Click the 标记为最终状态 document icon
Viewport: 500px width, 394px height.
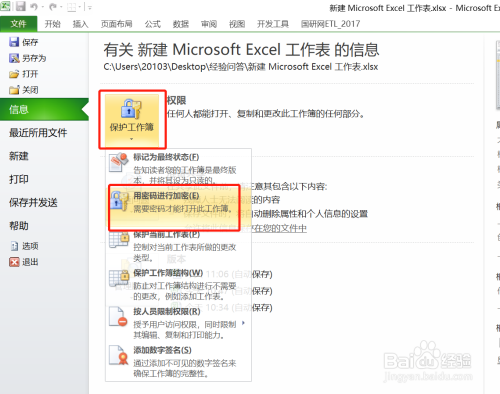(119, 162)
